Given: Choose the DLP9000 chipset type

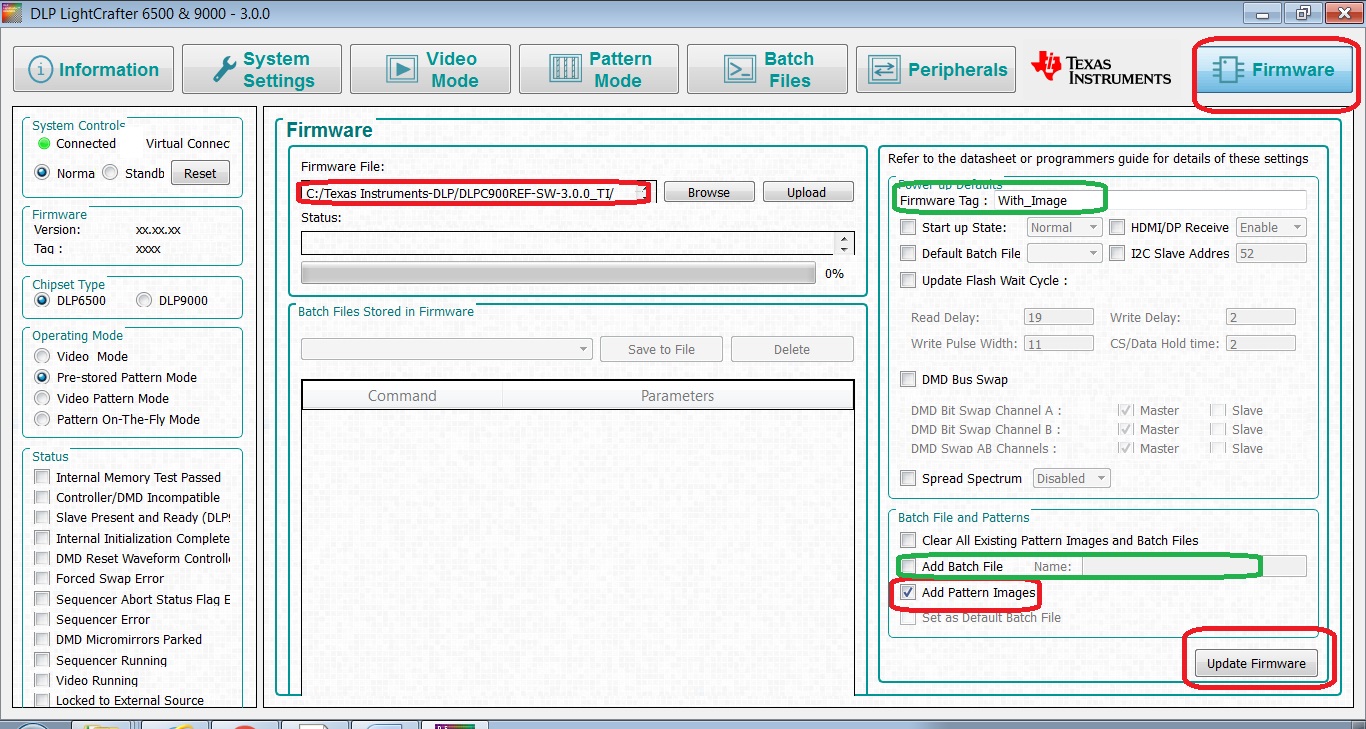Looking at the screenshot, I should click(x=143, y=300).
